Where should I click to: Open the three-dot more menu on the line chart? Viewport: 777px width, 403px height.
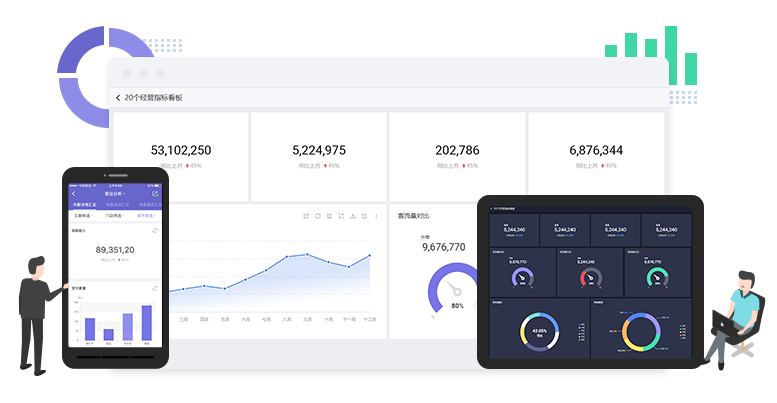tap(376, 216)
